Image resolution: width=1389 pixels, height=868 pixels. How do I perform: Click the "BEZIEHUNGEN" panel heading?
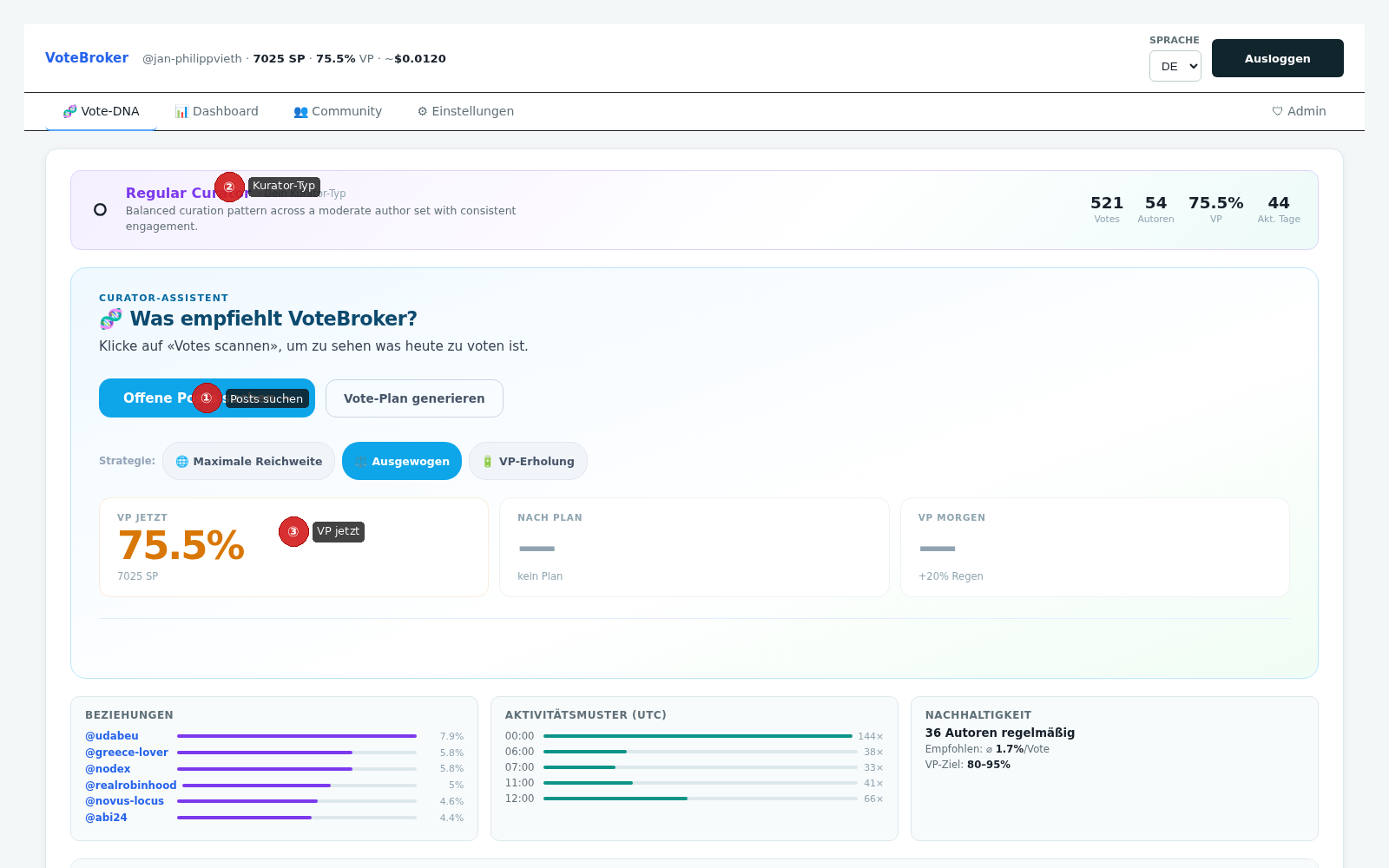(129, 715)
